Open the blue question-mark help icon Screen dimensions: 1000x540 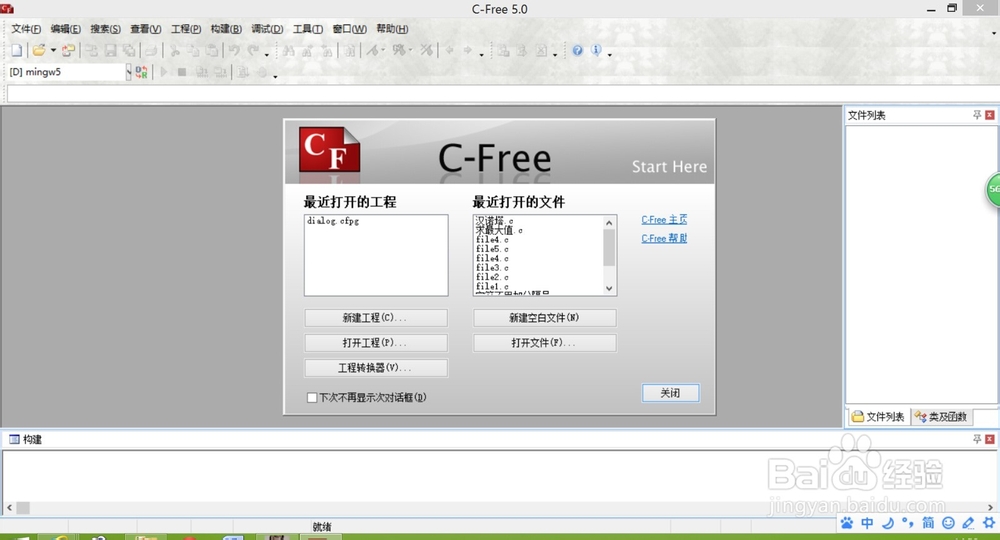[577, 50]
